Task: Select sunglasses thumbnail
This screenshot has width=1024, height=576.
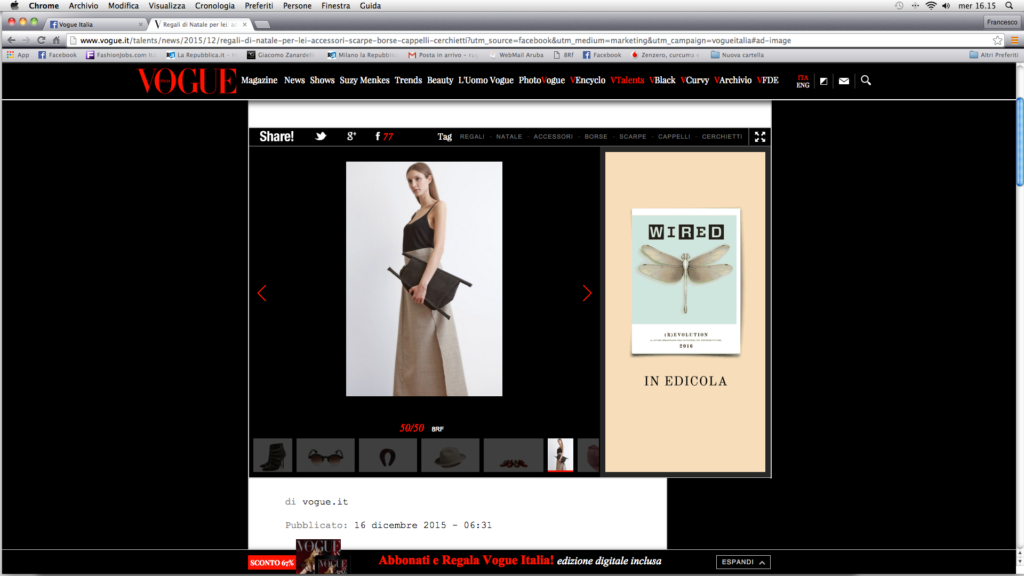Action: [x=326, y=455]
